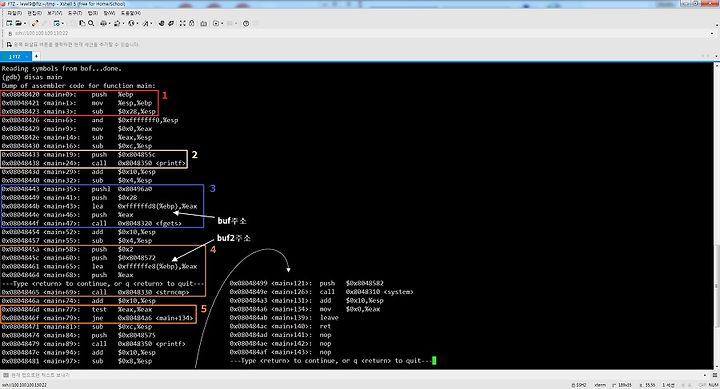Click the Lock Screen padlock icon
Screen dimensions: 720x389
coord(191,23)
